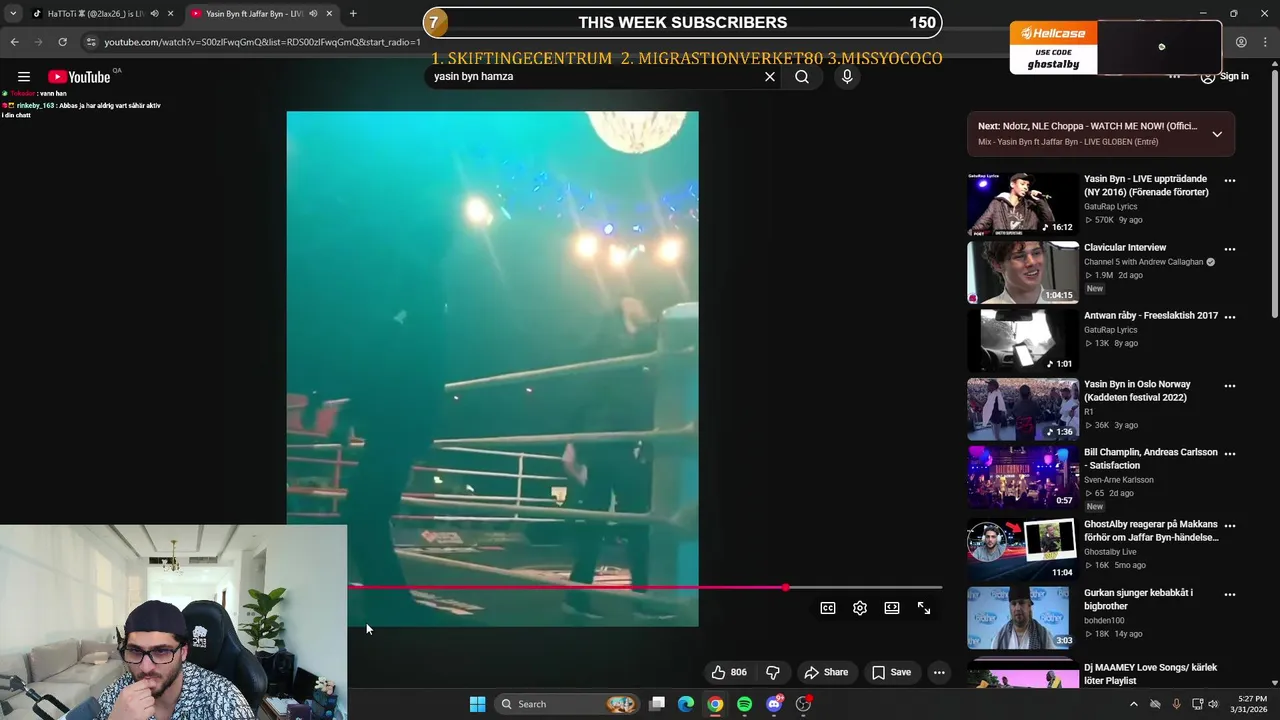This screenshot has width=1280, height=720.
Task: Open the 'Ghostalby Live' channel name
Action: [x=1110, y=552]
